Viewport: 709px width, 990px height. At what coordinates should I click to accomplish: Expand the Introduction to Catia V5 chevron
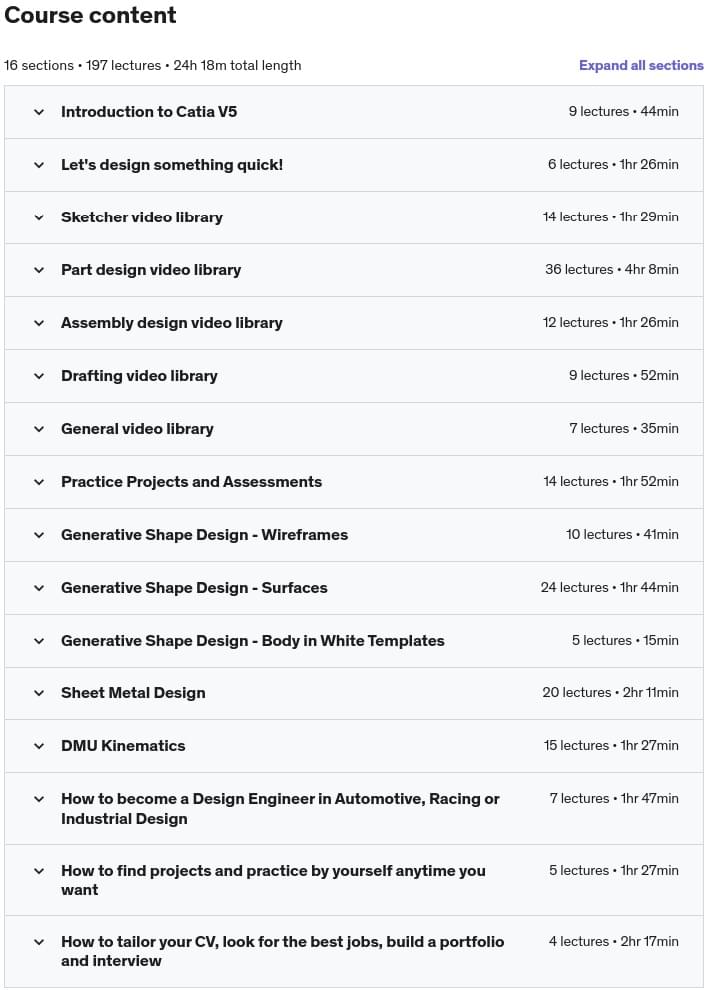(x=39, y=112)
